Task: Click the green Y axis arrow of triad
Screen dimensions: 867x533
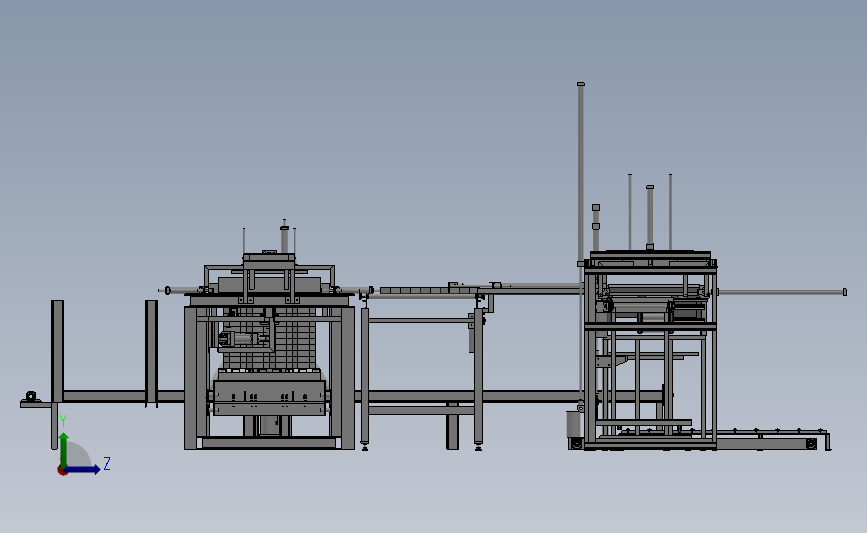Action: click(64, 450)
